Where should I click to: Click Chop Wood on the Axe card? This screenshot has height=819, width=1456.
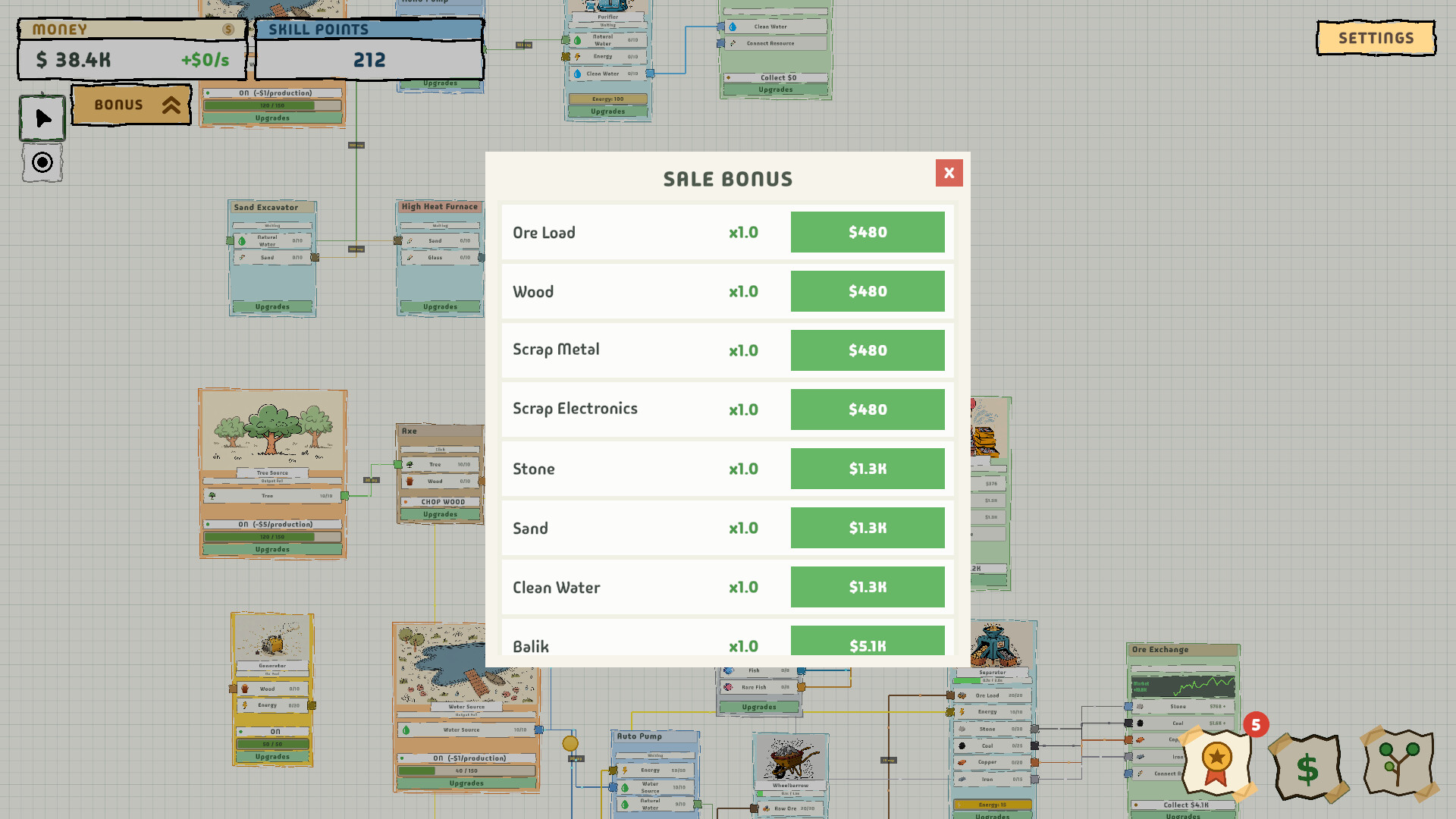pos(440,502)
